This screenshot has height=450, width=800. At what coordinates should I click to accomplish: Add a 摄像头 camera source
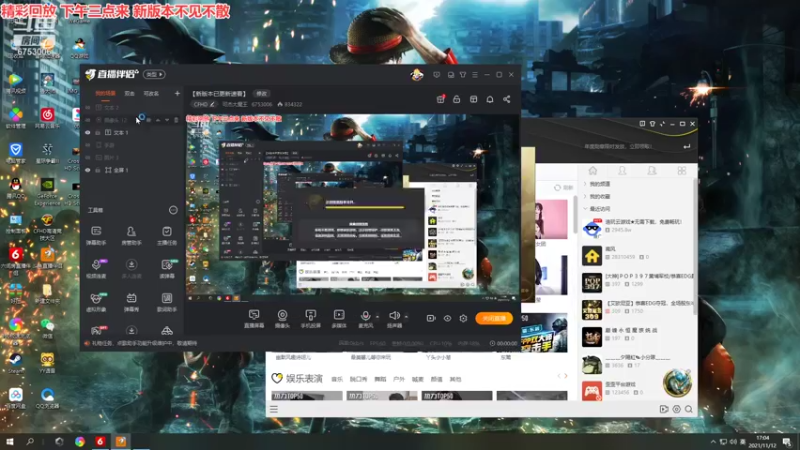[x=282, y=318]
